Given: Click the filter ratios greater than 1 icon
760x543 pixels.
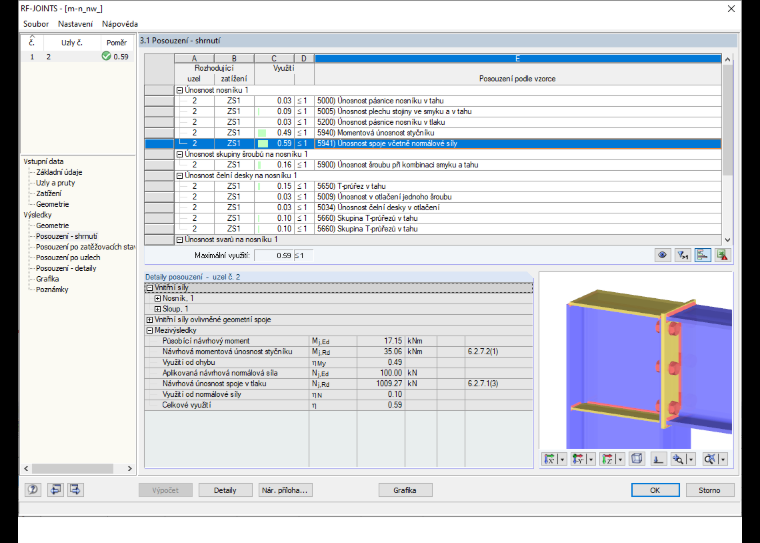Looking at the screenshot, I should coord(682,255).
